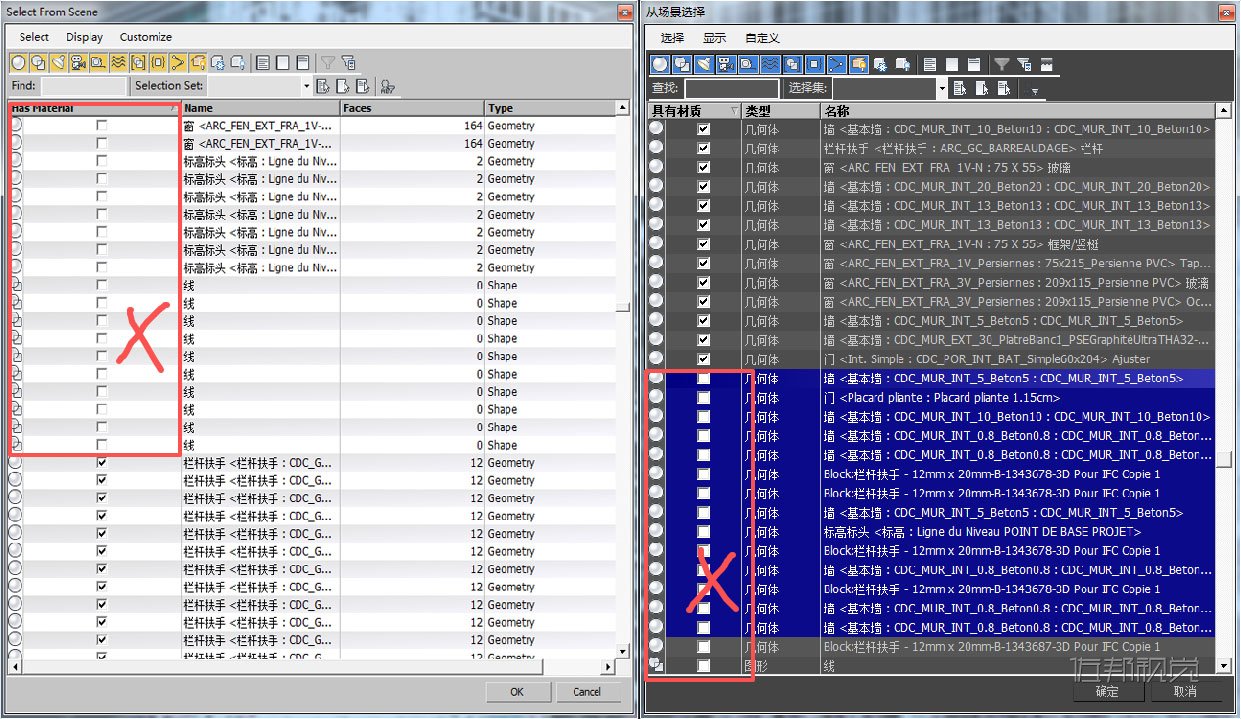
Task: Sort by Has Material column header
Action: pos(94,108)
